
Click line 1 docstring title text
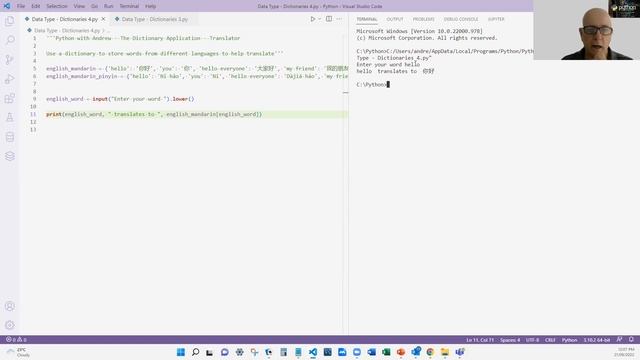[x=143, y=38]
